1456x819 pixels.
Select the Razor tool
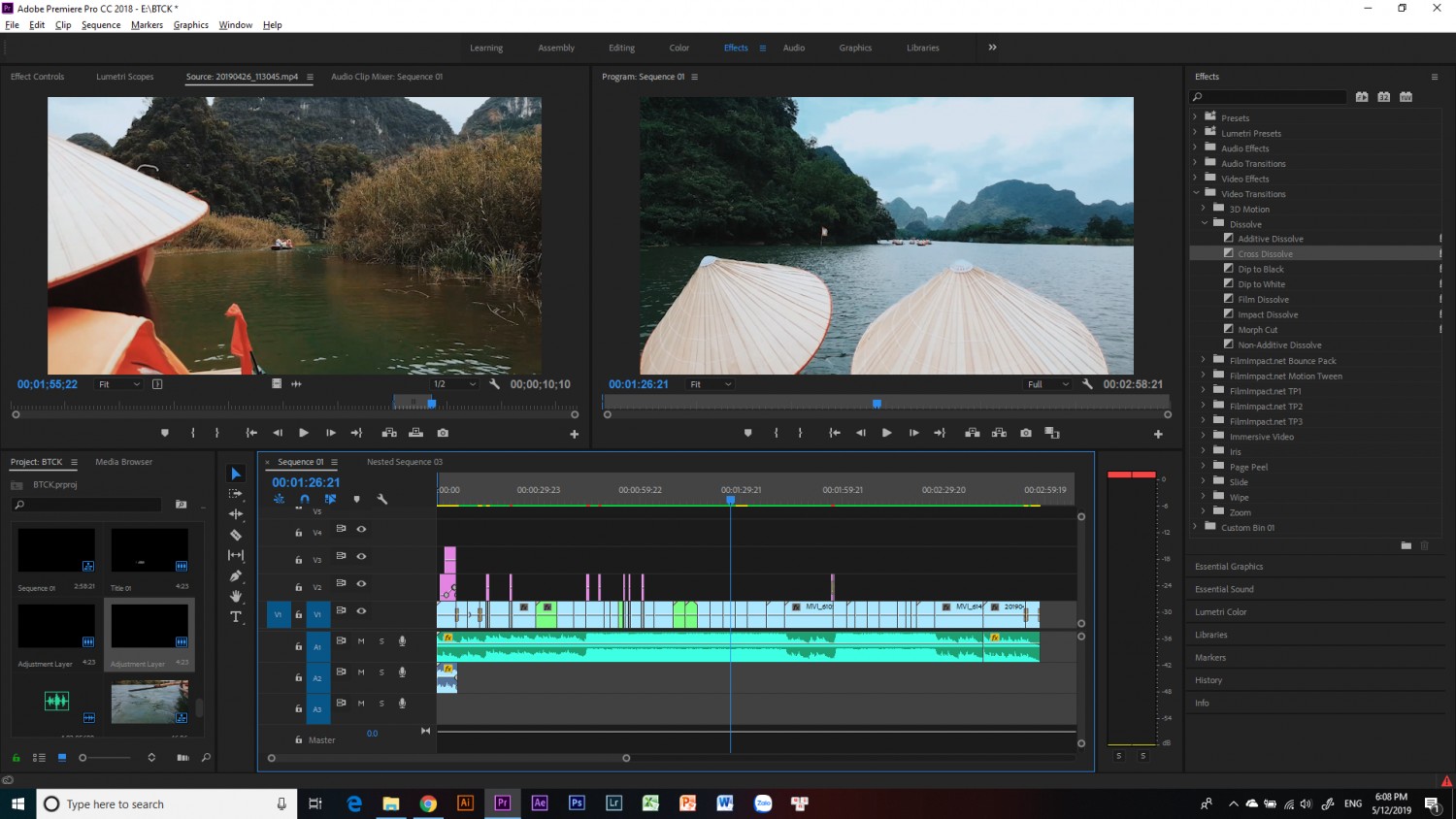click(x=236, y=535)
